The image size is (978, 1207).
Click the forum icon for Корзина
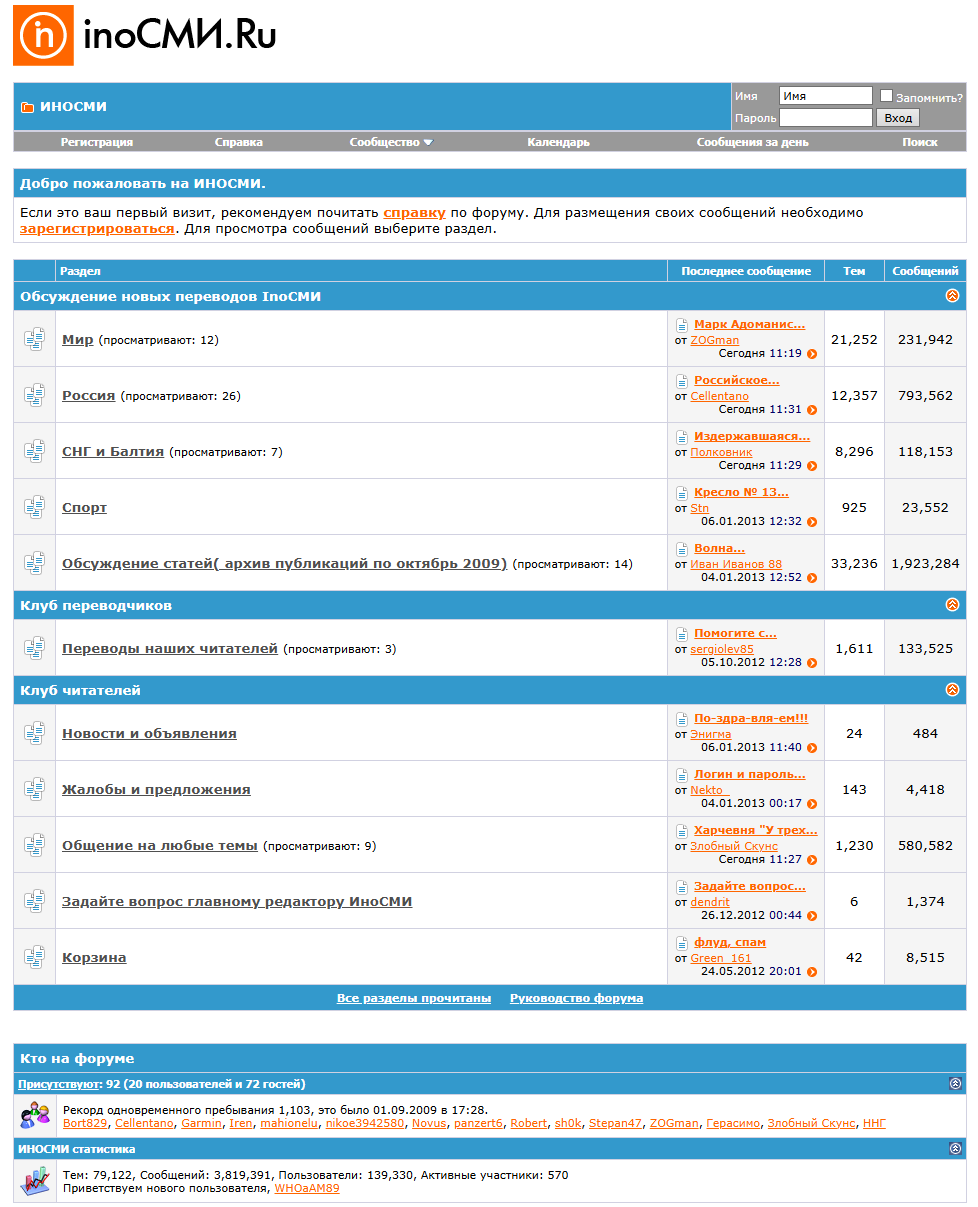pyautogui.click(x=35, y=957)
